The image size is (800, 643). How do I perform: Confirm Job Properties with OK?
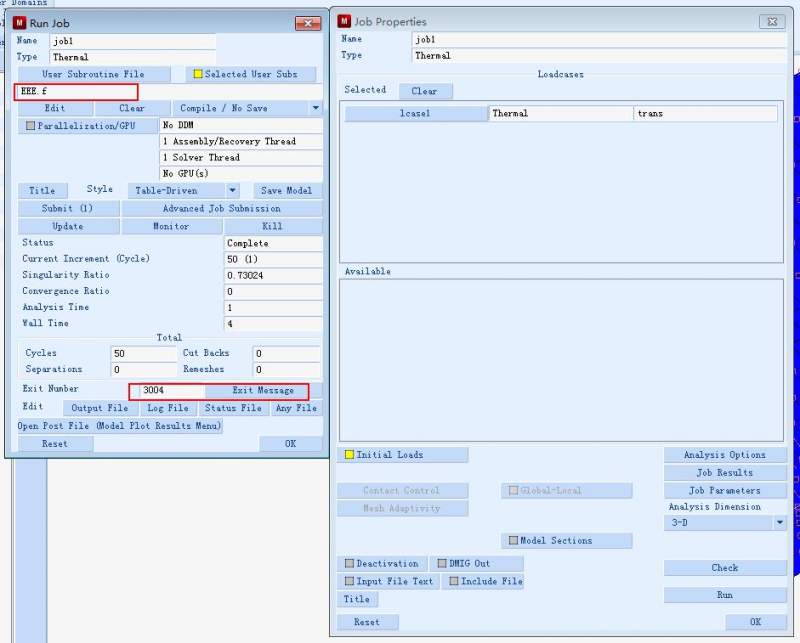pyautogui.click(x=756, y=622)
